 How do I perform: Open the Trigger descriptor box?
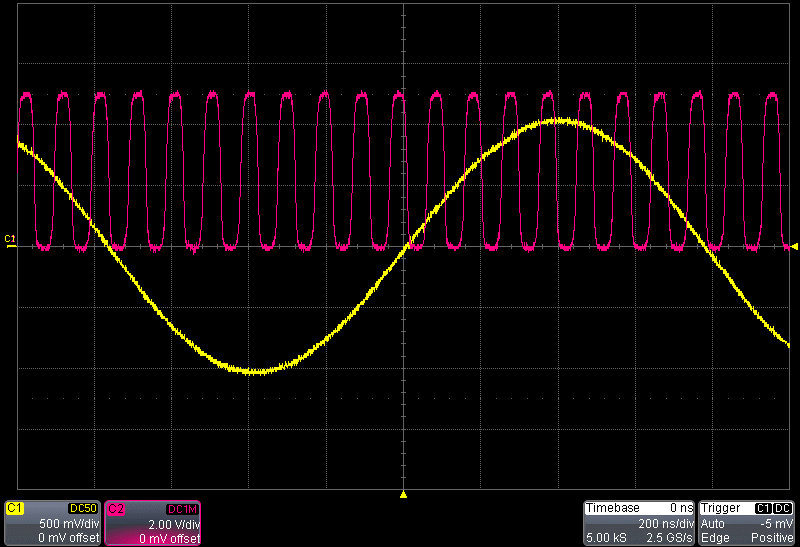(x=746, y=523)
